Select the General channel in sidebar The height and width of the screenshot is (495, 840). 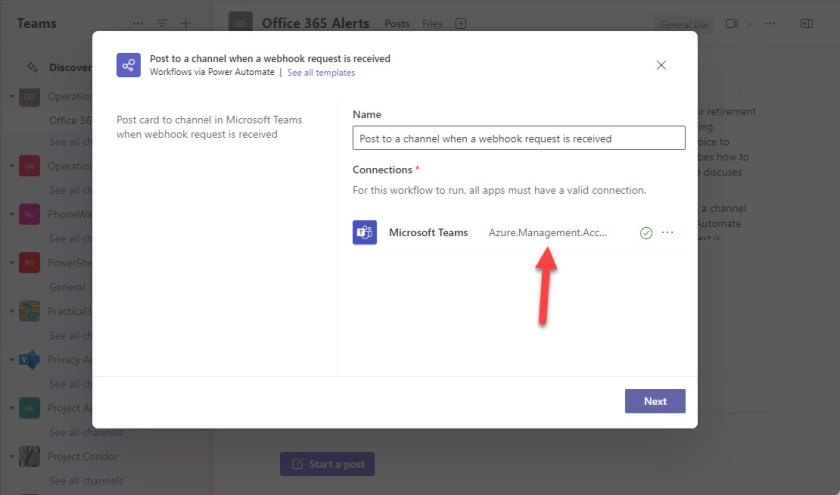[x=67, y=287]
